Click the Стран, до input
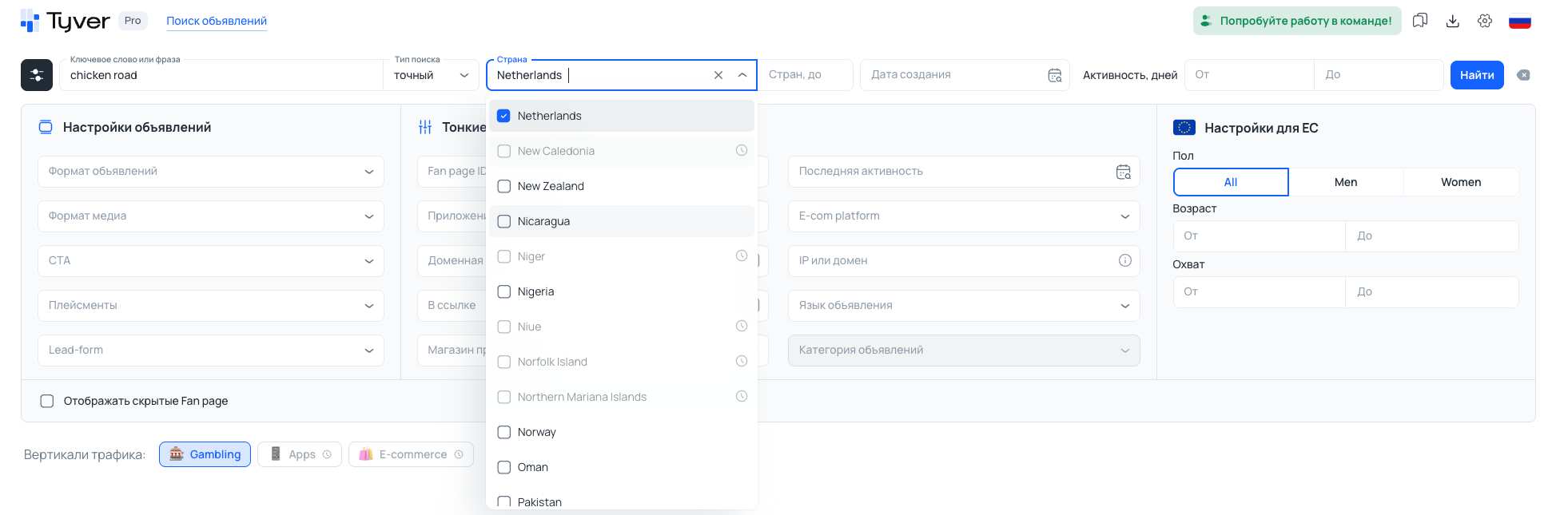 coord(806,75)
